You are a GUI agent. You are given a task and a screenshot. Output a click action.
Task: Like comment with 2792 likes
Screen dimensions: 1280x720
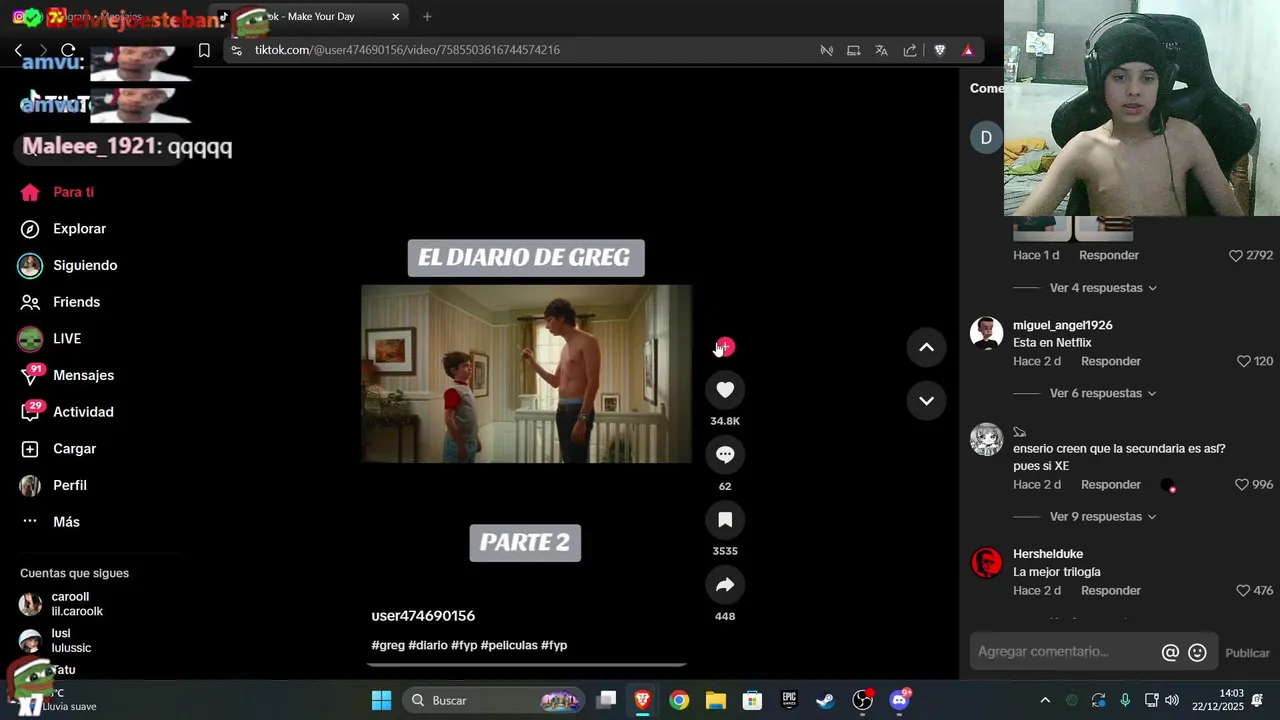(1236, 255)
